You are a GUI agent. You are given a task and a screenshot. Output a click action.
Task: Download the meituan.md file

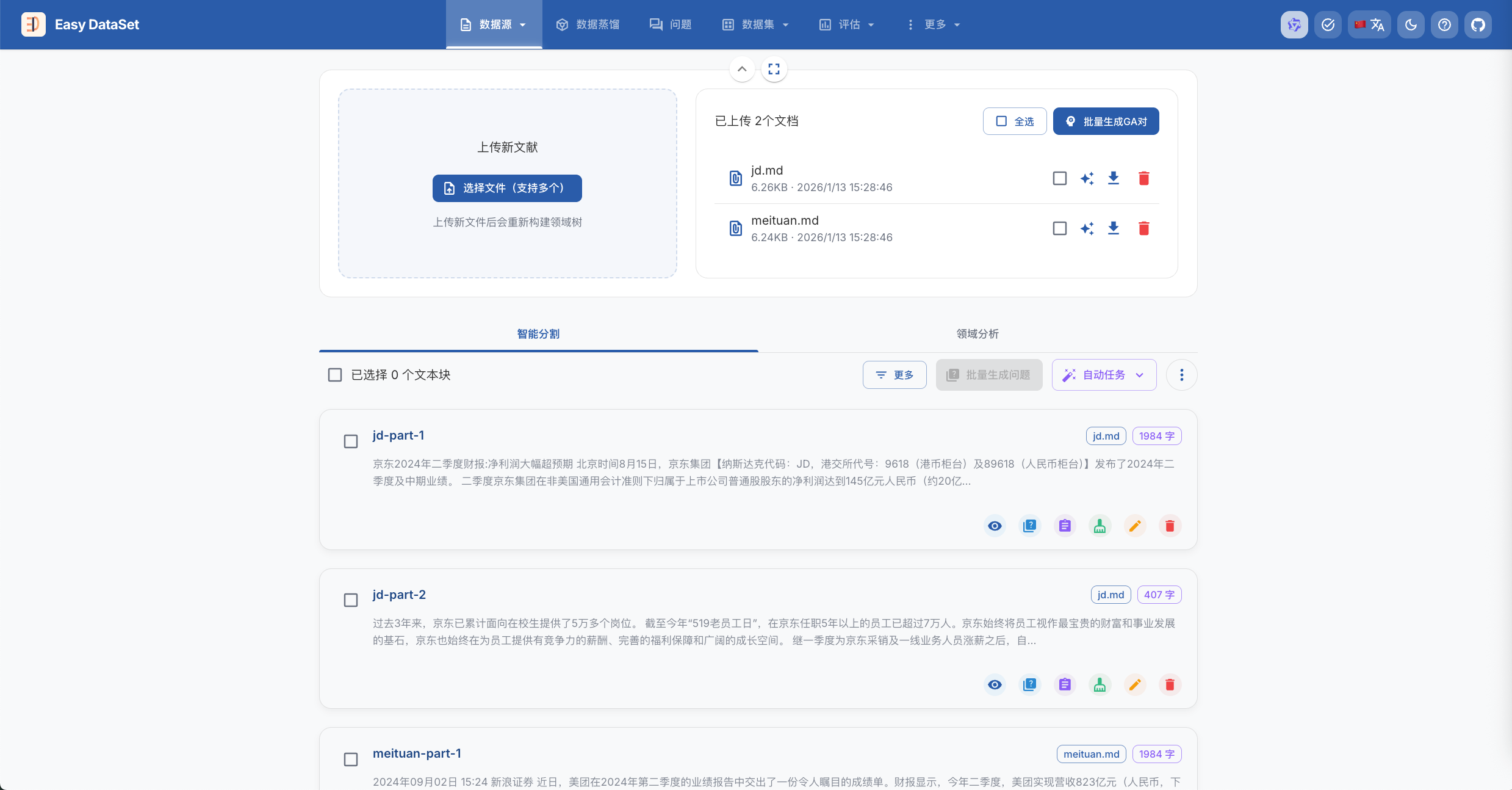pos(1114,228)
